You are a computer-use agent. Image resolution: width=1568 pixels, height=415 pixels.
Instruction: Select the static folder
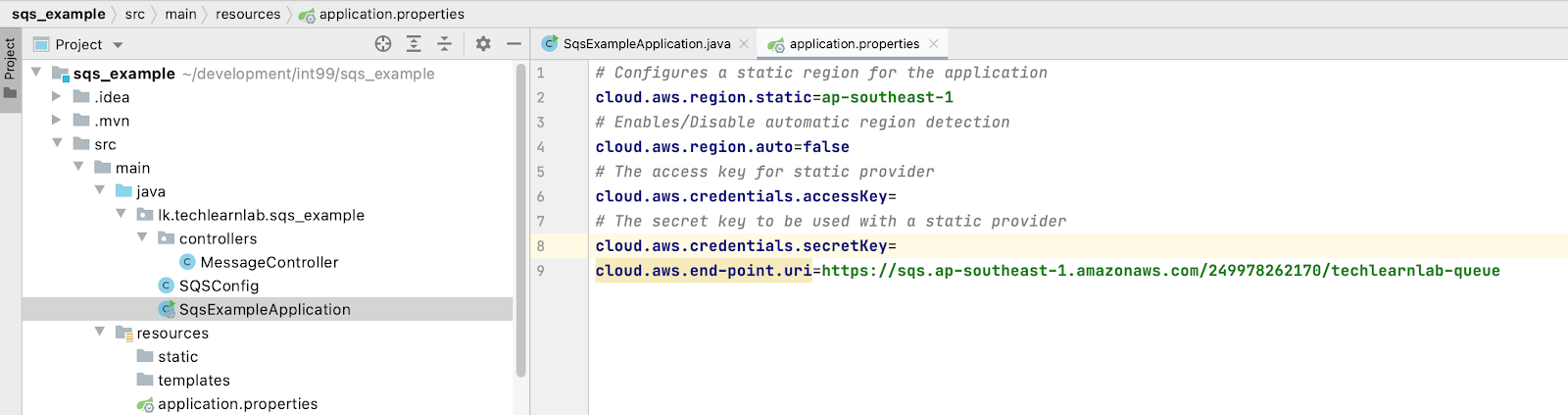click(x=177, y=356)
